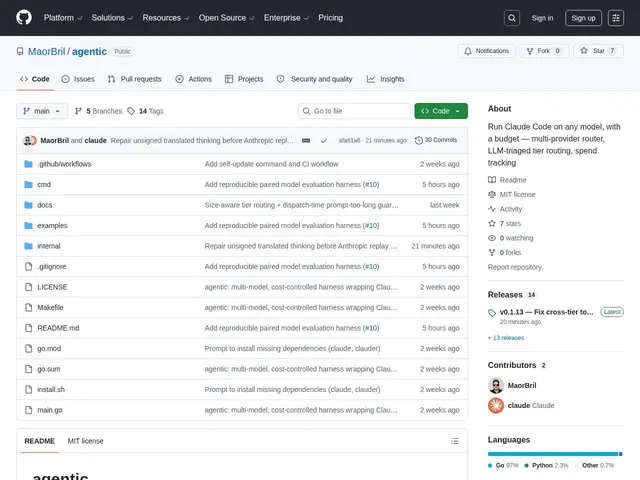Click the languages breakdown bar
The image size is (640, 480).
[x=555, y=454]
